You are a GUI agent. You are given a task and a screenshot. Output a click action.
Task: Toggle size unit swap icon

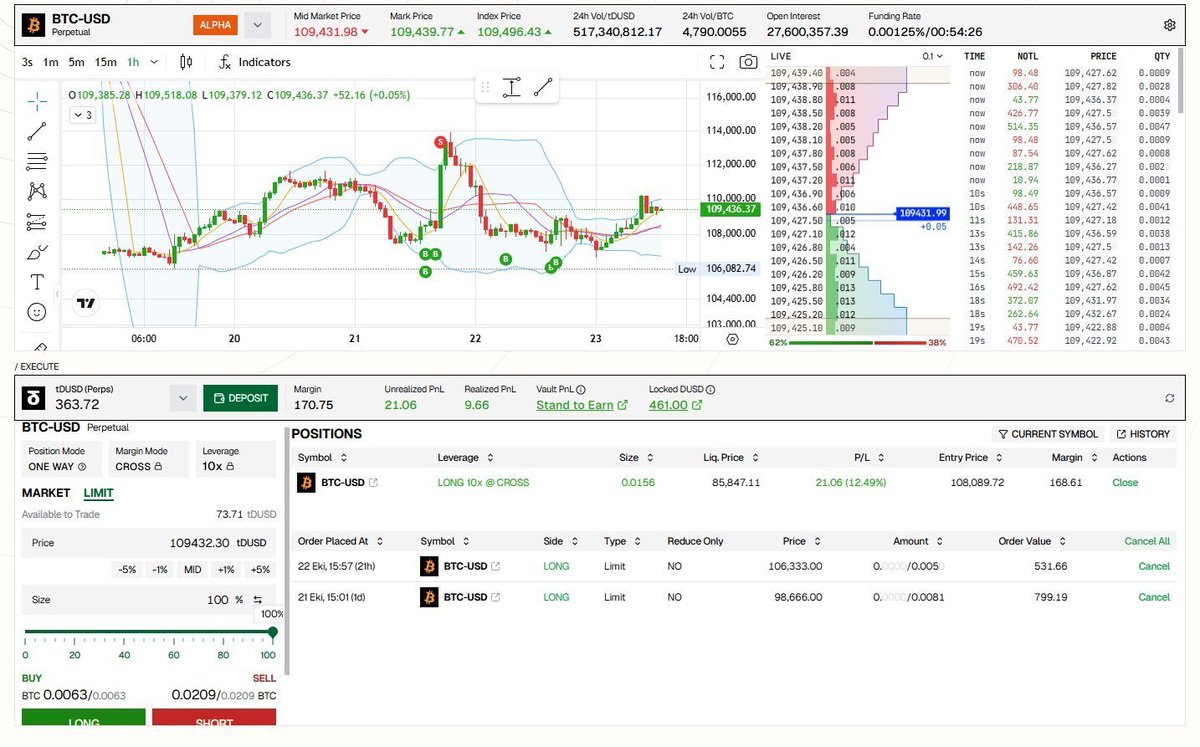tap(257, 600)
